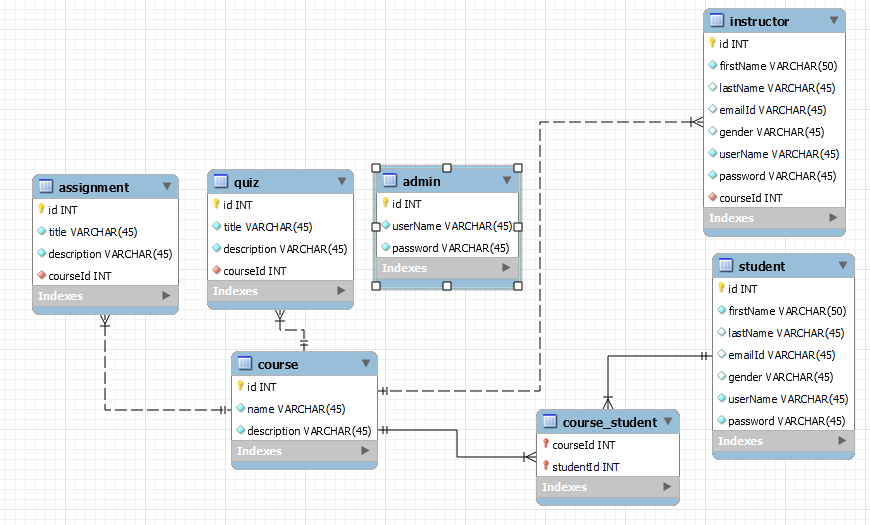Screen dimensions: 870x525
Task: Expand Indexes section of quiz table
Action: point(341,290)
